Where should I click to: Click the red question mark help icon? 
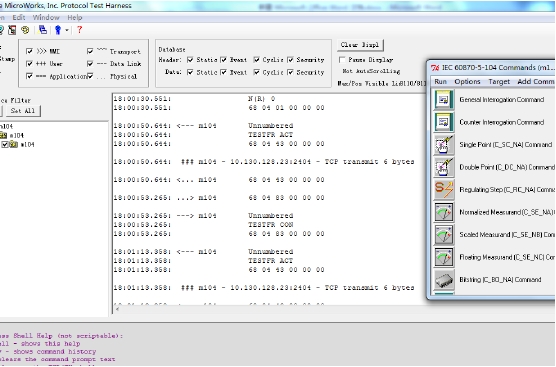point(79,30)
